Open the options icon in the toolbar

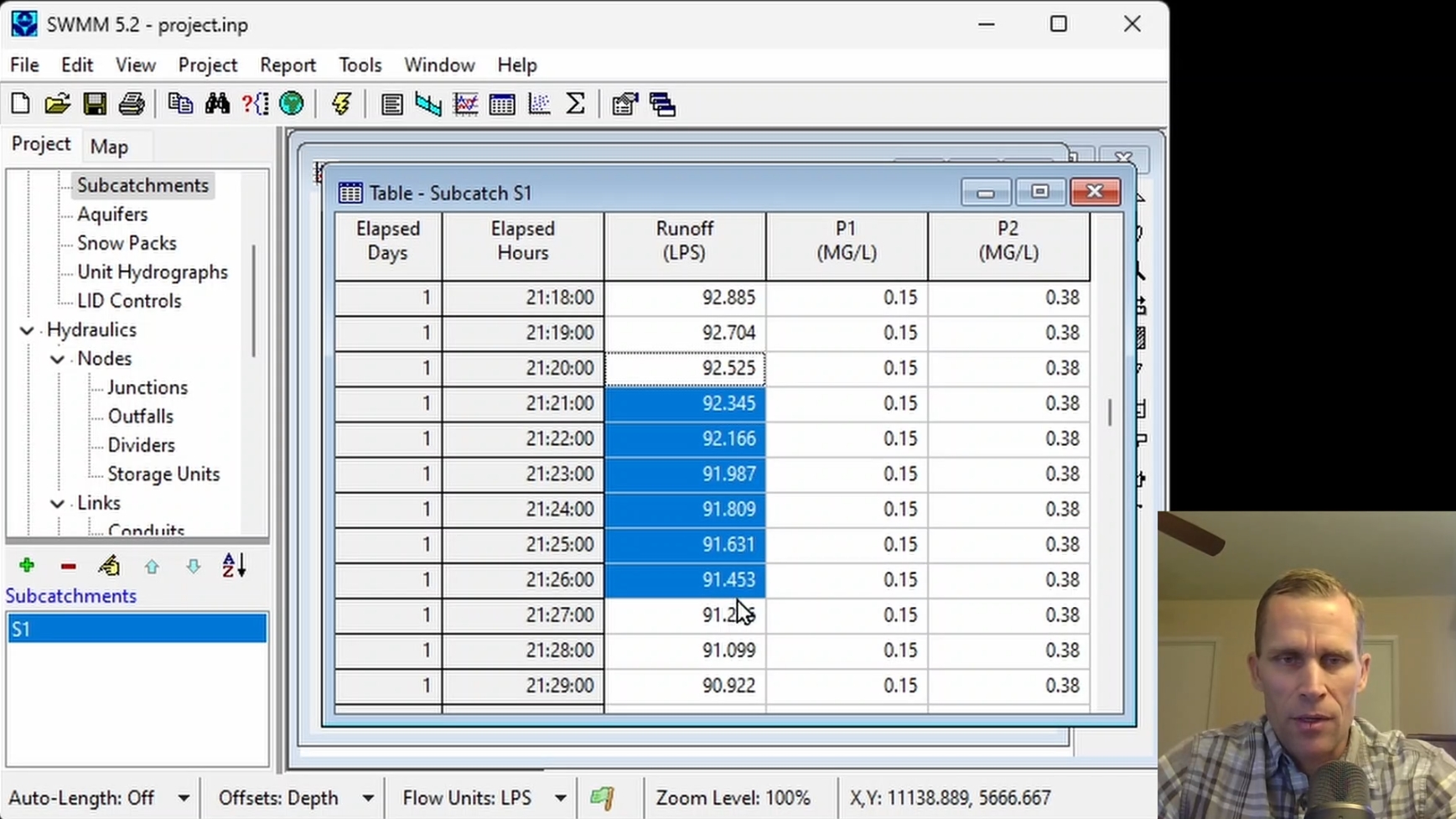click(624, 104)
